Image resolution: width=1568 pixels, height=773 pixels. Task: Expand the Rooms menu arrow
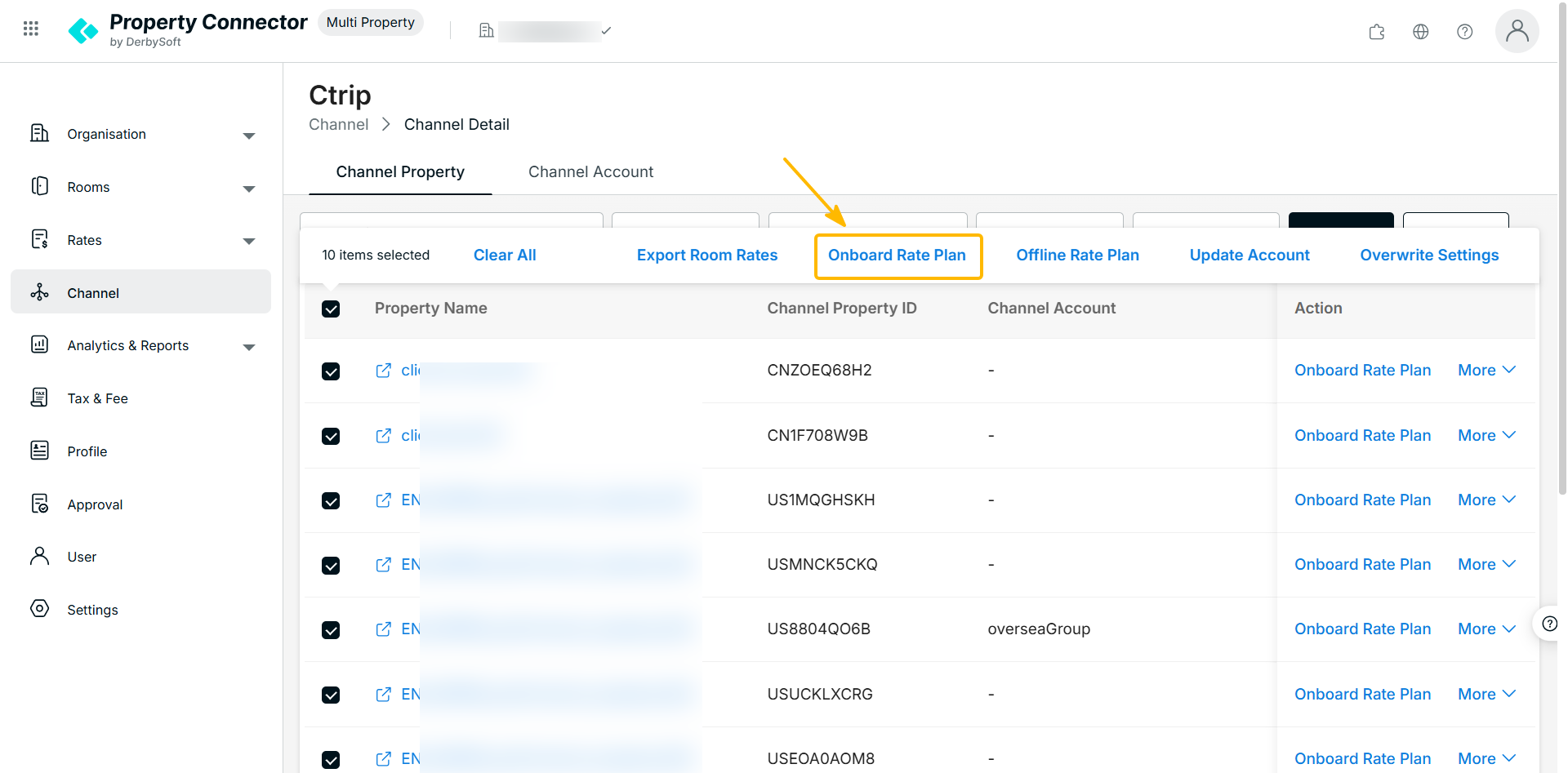pos(249,189)
